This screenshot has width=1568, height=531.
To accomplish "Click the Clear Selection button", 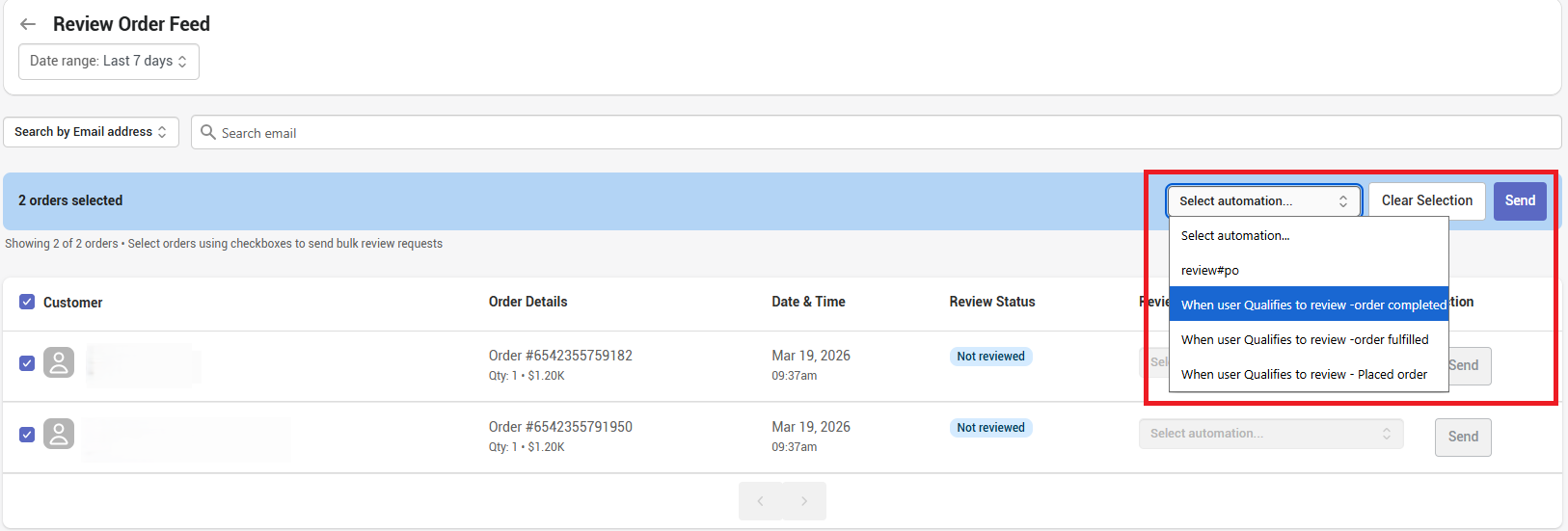I will click(1427, 200).
